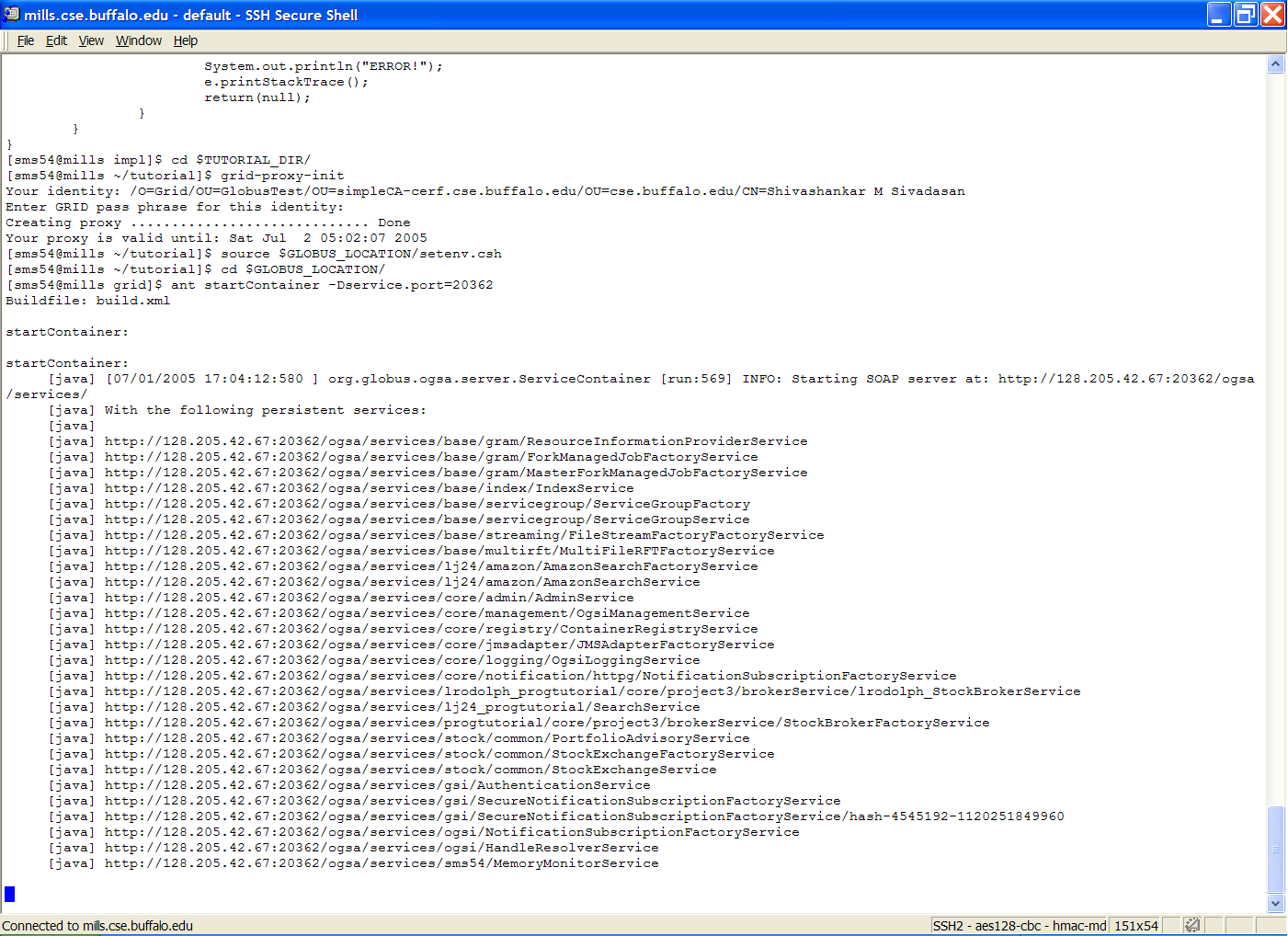Screen dimensions: 1288x936
Task: Open the File menu
Action: pos(26,40)
